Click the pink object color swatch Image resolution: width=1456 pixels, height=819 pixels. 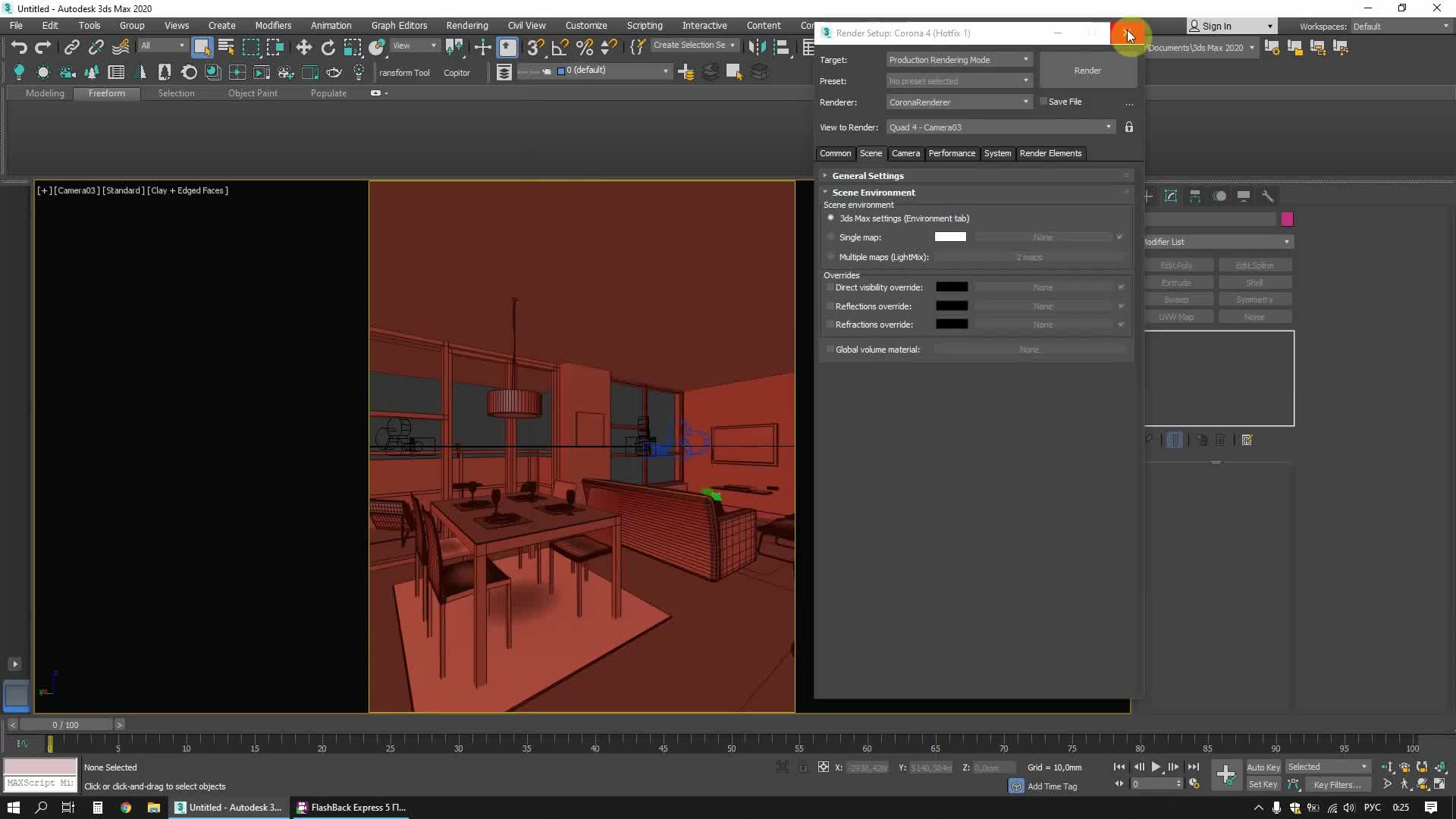pyautogui.click(x=1287, y=219)
